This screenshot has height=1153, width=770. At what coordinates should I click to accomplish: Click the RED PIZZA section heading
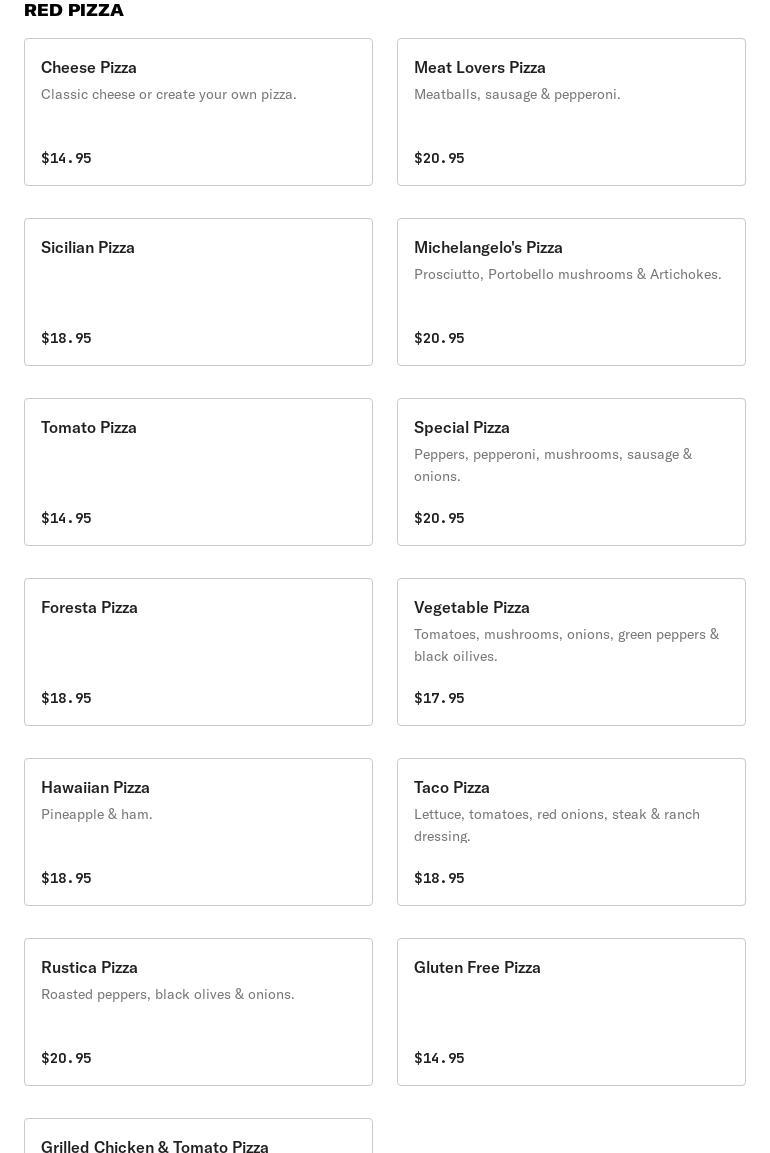pos(74,10)
